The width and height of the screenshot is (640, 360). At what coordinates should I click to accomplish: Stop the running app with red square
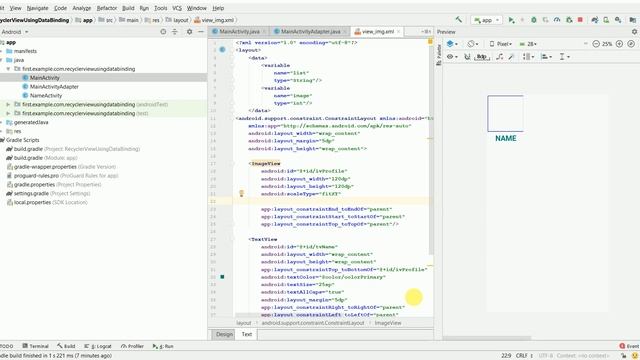pos(580,20)
